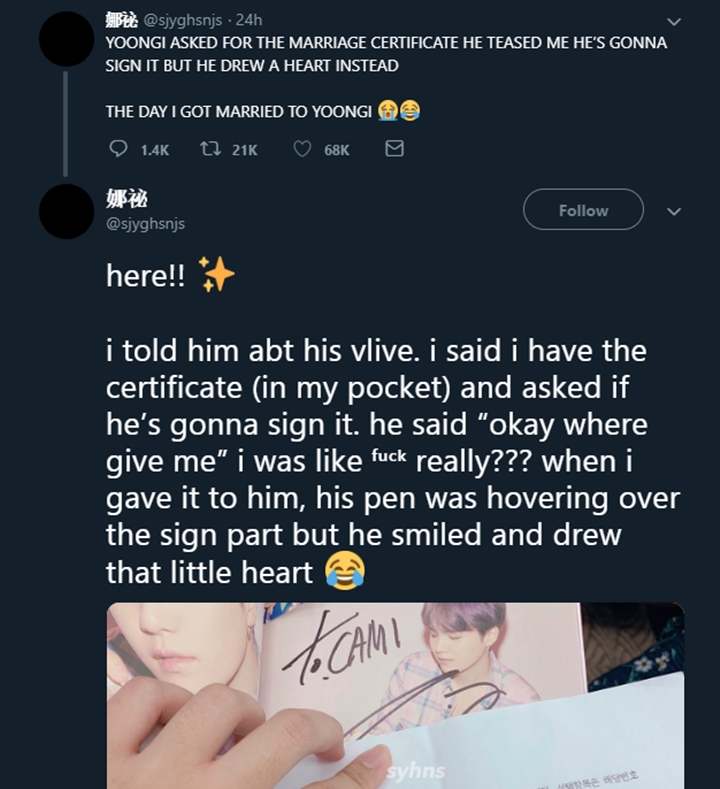
Task: Click the reply speech bubble icon
Action: [118, 149]
